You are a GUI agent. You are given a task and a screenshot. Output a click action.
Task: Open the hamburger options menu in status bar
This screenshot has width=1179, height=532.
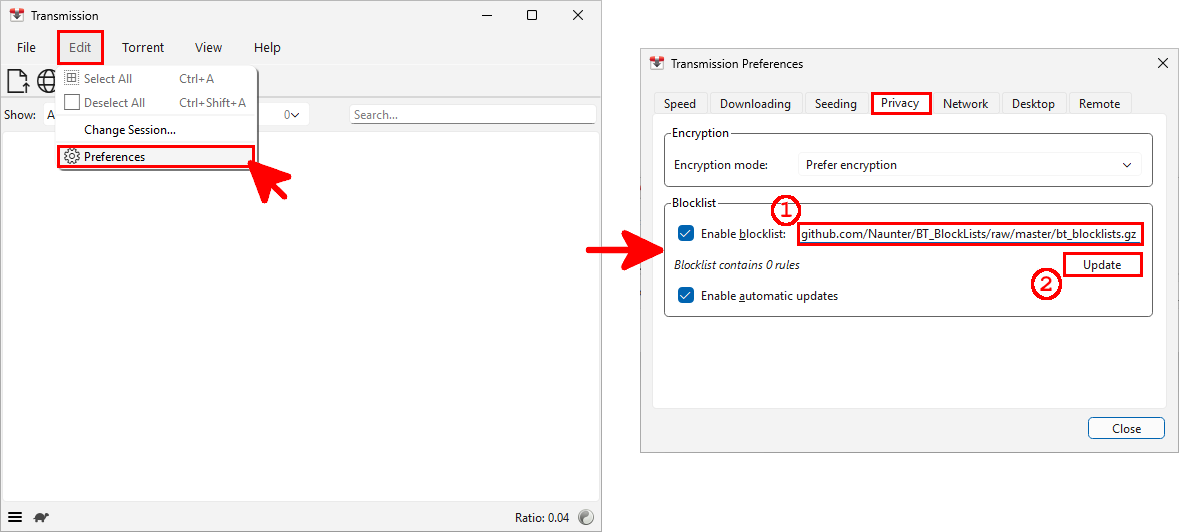14,517
